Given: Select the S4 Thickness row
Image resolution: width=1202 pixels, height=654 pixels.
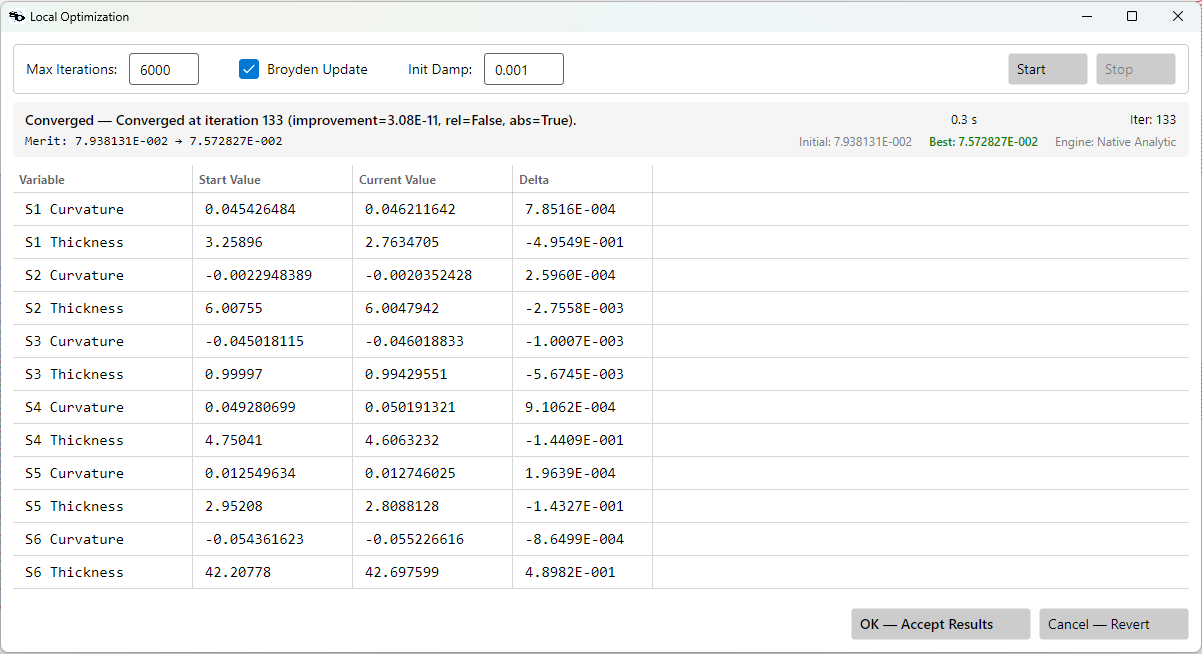Looking at the screenshot, I should (x=600, y=440).
